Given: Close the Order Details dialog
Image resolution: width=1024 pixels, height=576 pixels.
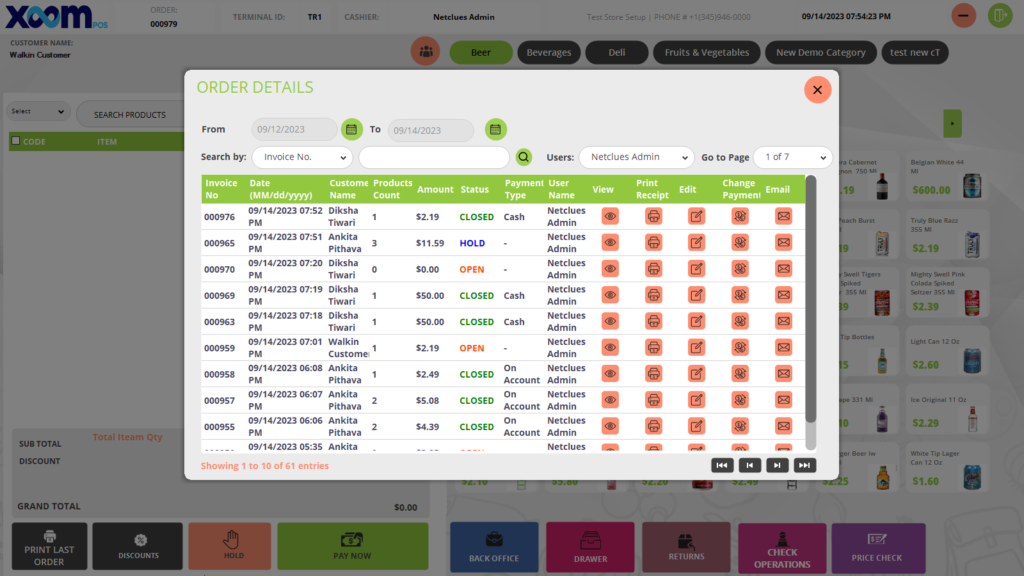Looking at the screenshot, I should pos(817,90).
